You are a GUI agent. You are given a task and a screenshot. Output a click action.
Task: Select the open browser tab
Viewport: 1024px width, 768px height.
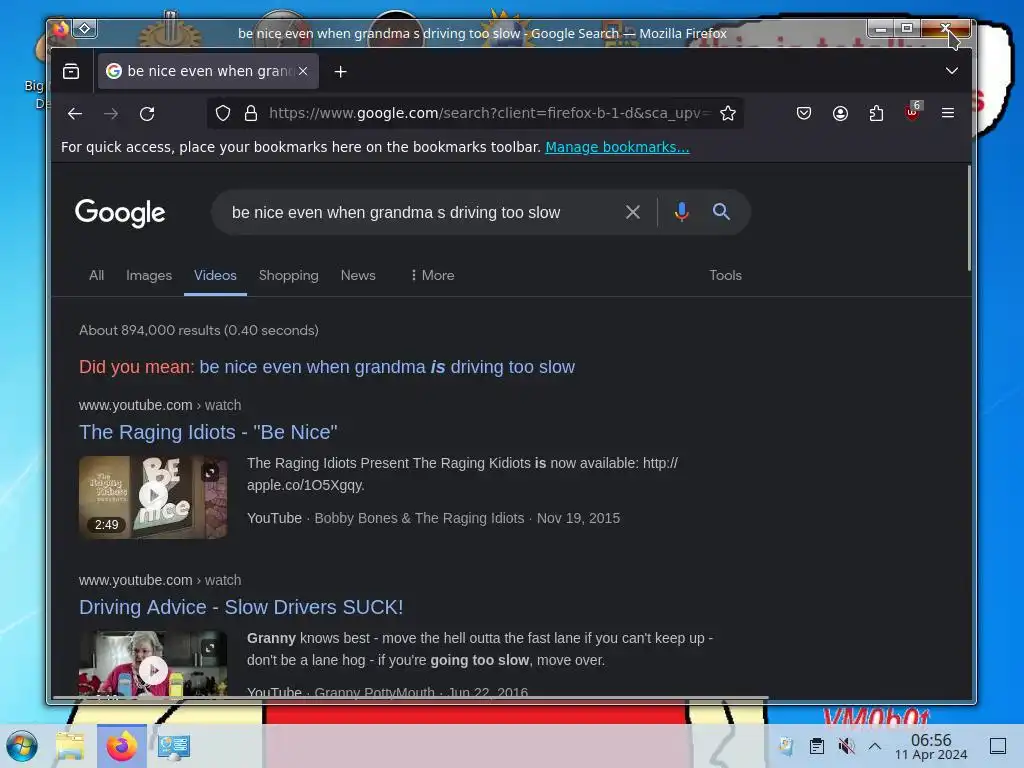[208, 71]
